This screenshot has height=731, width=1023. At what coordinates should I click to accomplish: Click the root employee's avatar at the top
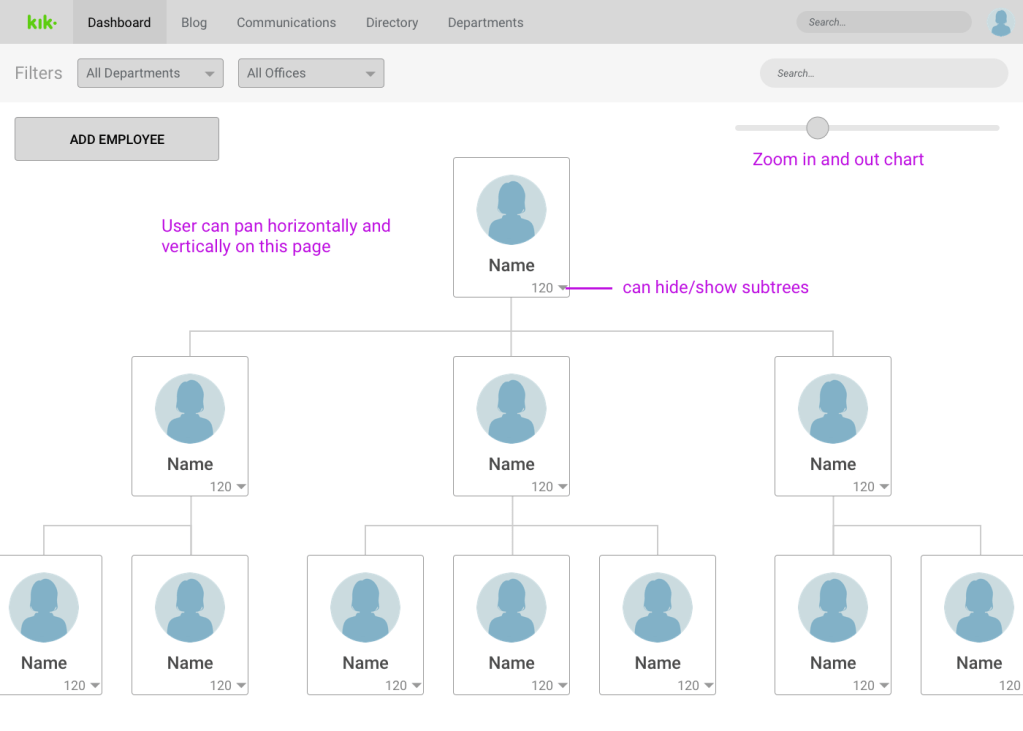[511, 211]
